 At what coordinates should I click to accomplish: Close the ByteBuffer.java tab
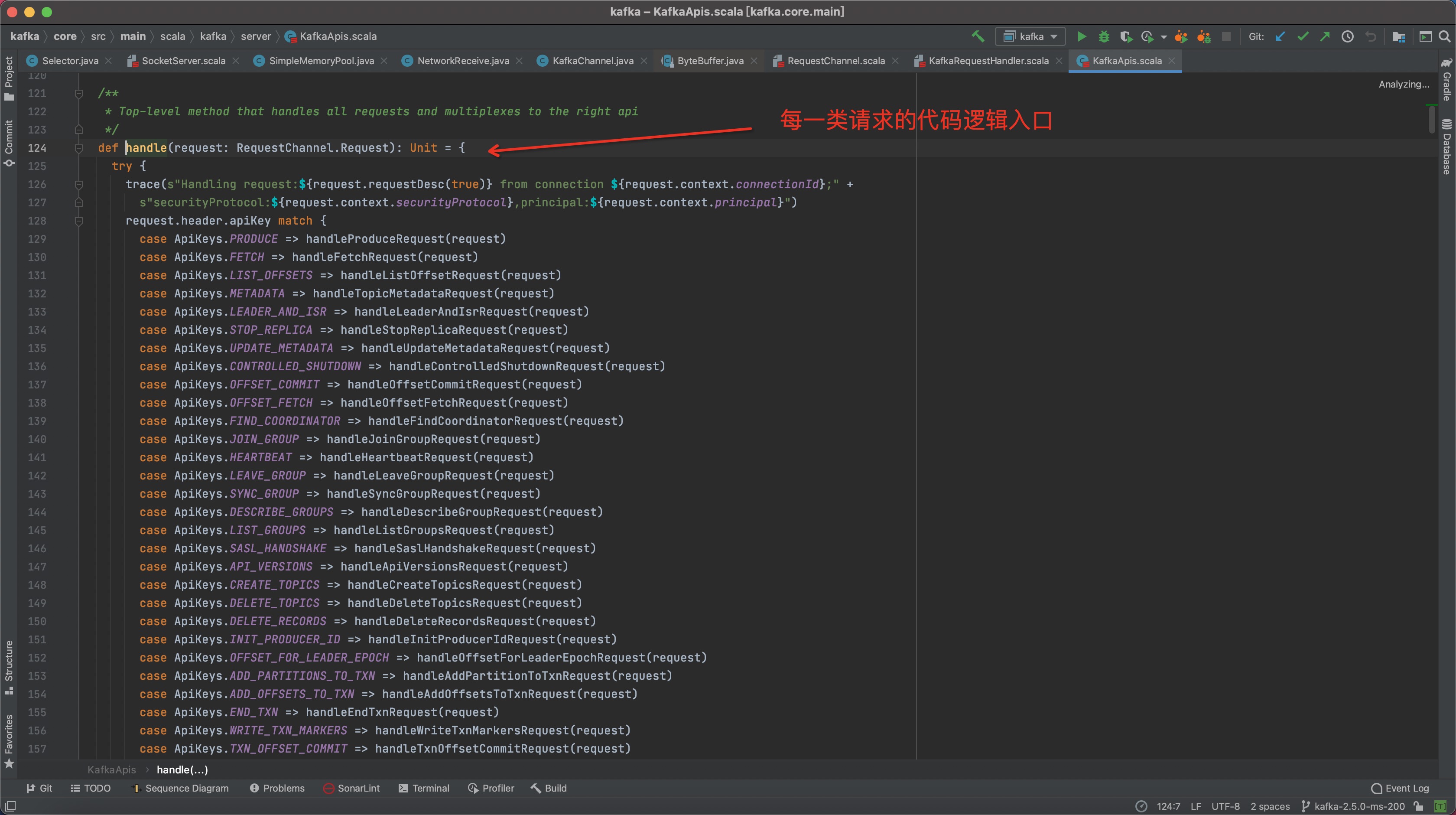pos(754,61)
